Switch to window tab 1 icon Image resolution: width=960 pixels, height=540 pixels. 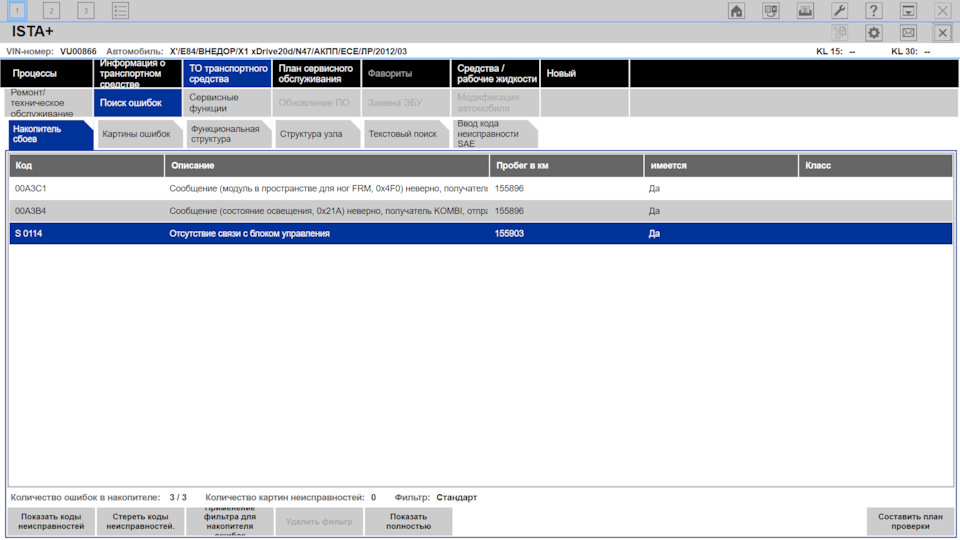[x=17, y=10]
